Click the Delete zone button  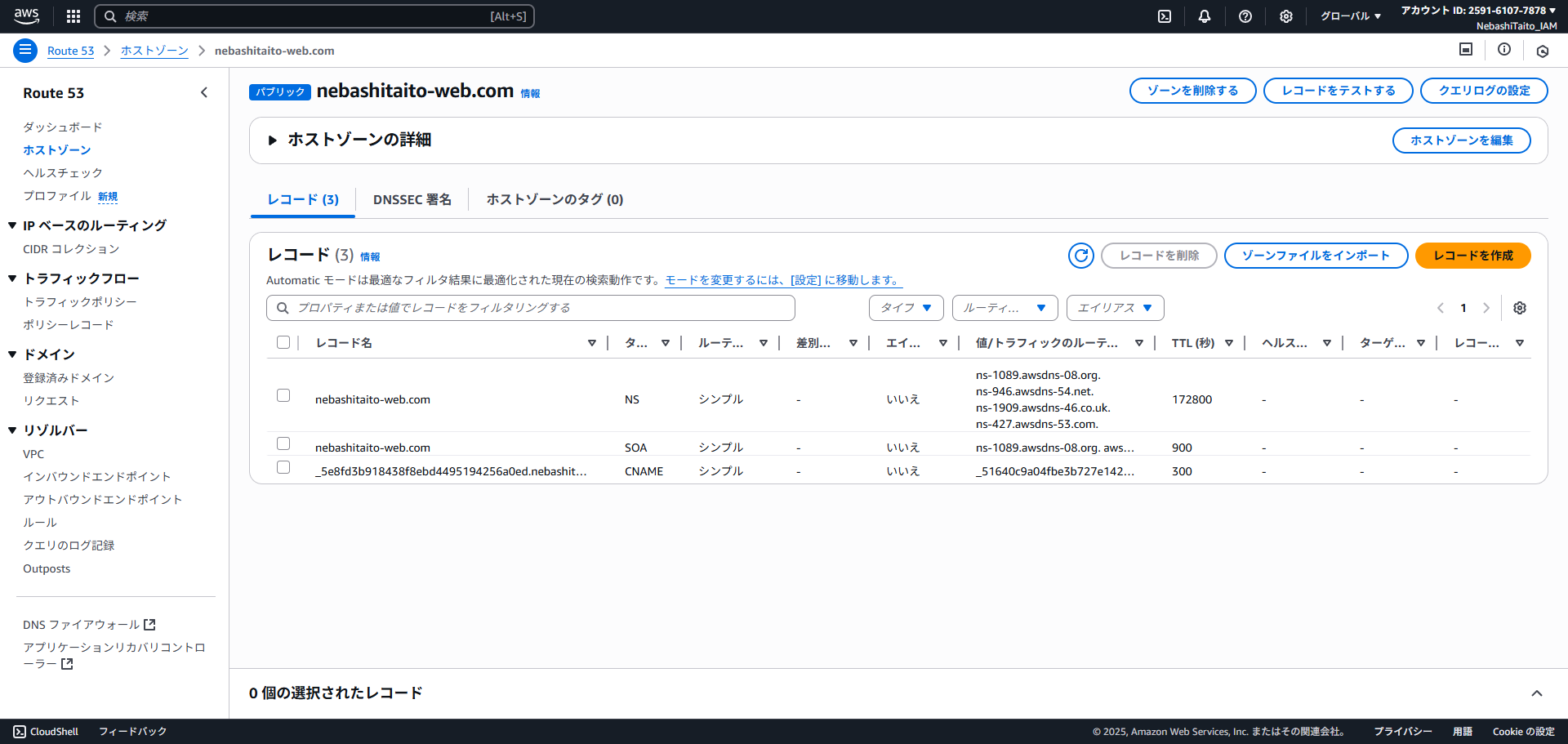click(x=1193, y=91)
